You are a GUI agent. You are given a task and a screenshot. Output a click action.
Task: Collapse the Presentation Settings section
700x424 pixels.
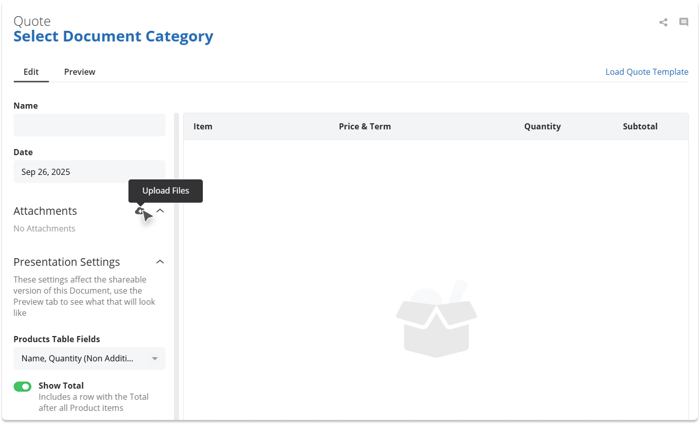click(160, 262)
